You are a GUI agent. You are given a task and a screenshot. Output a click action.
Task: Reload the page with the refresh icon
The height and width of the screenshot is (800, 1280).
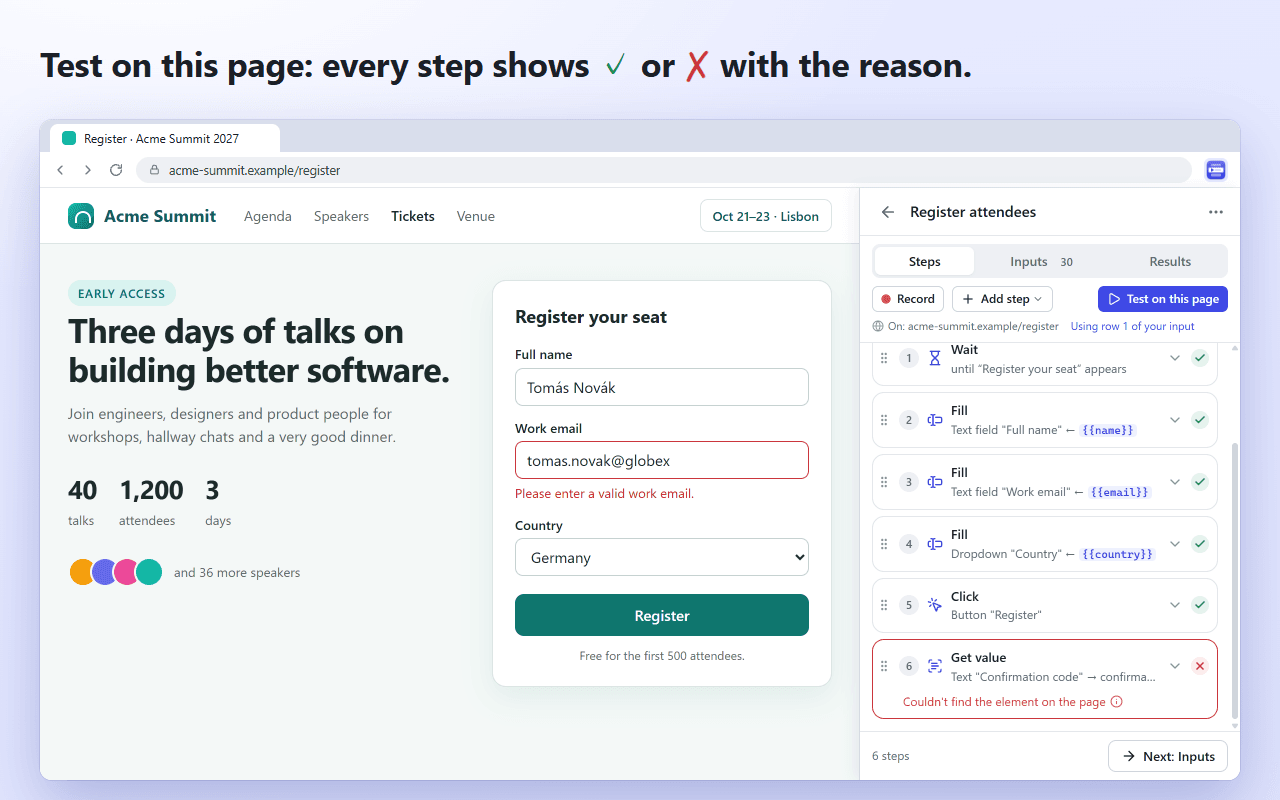tap(116, 170)
